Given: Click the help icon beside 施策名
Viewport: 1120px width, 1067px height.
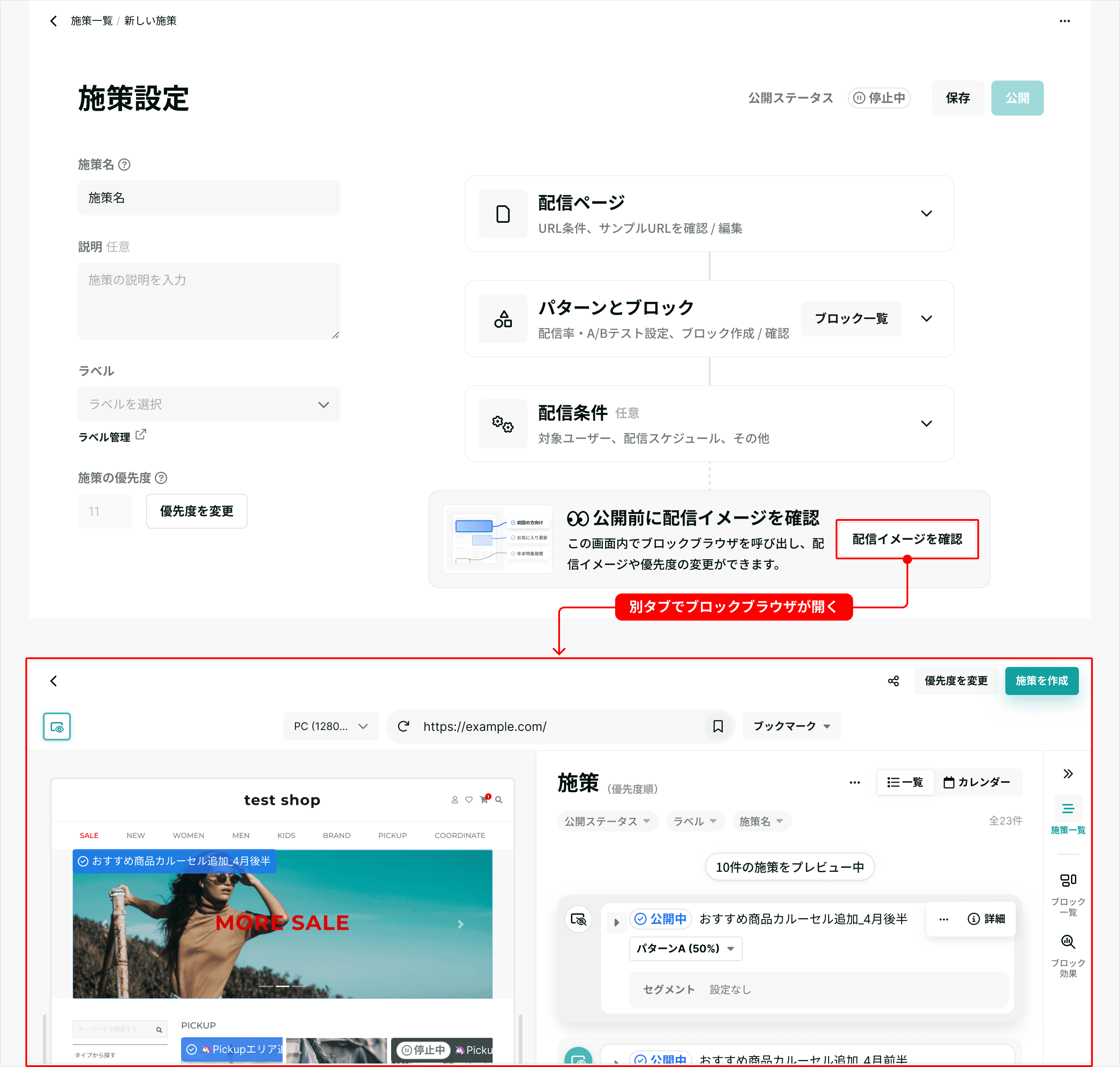Looking at the screenshot, I should 125,165.
